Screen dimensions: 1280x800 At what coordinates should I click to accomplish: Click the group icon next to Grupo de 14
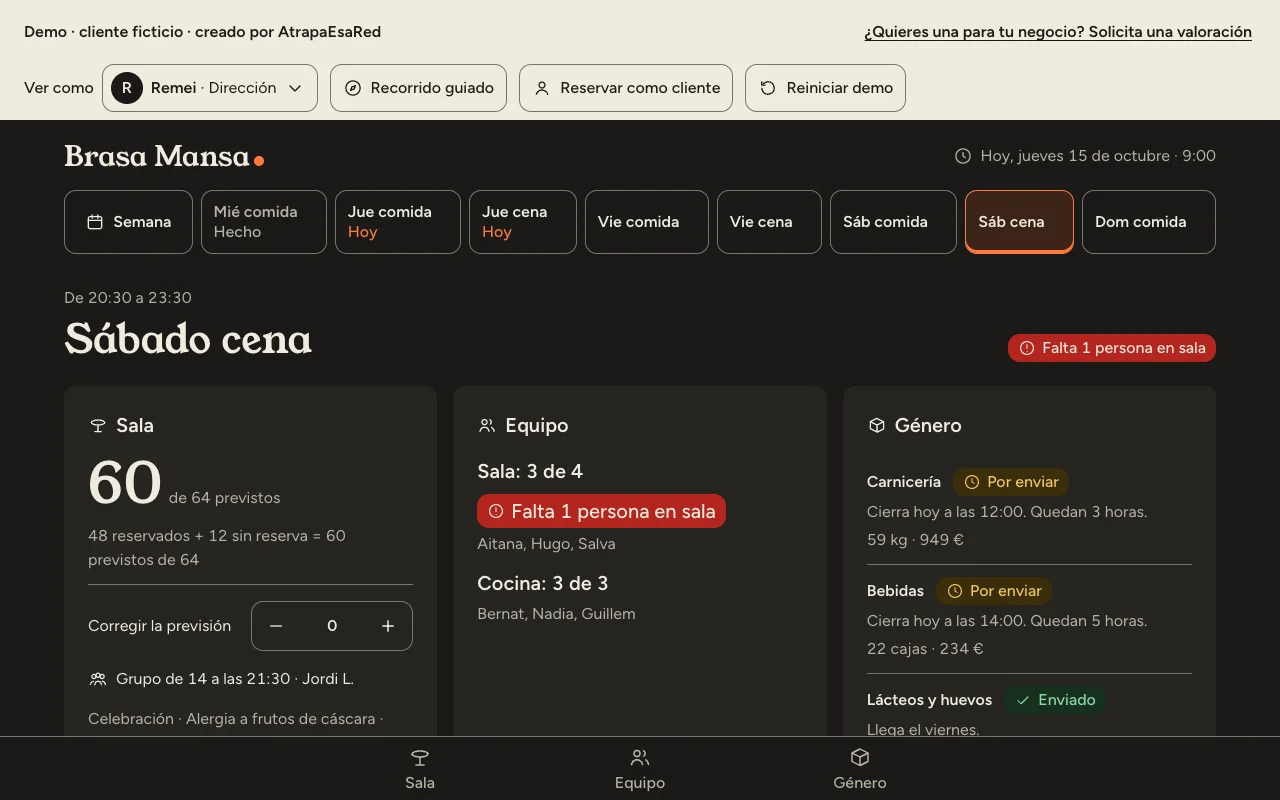(98, 679)
